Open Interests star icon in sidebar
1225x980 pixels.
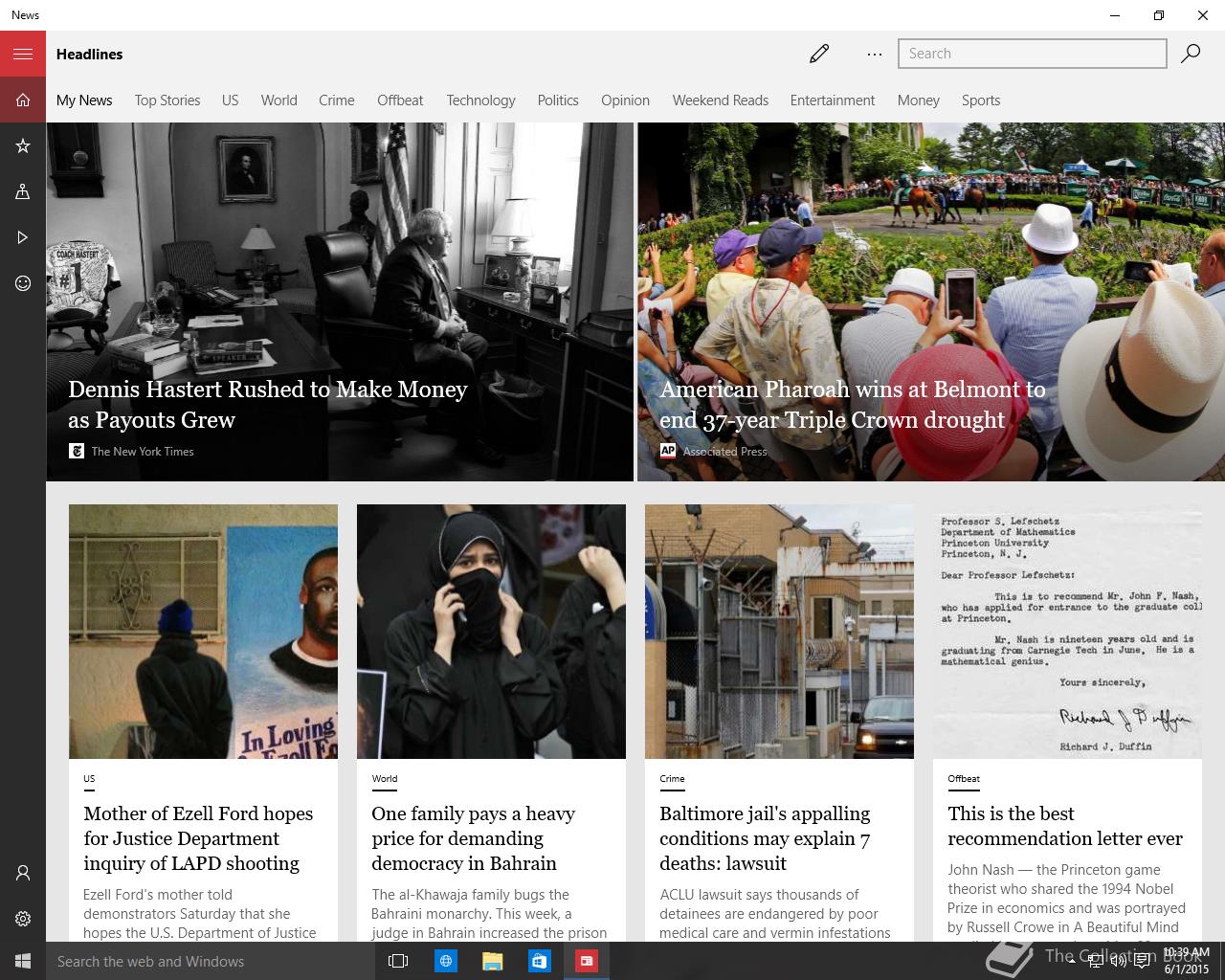coord(23,145)
